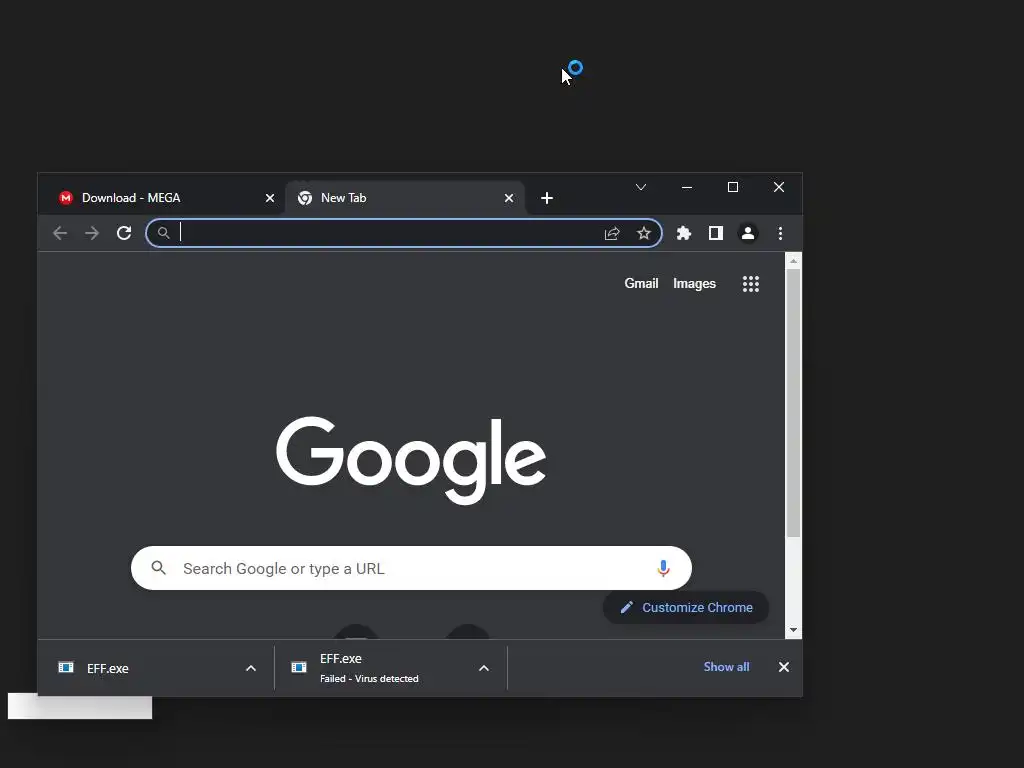Click the 'Failed - Virus detected' status text
This screenshot has height=768, width=1024.
pos(369,679)
